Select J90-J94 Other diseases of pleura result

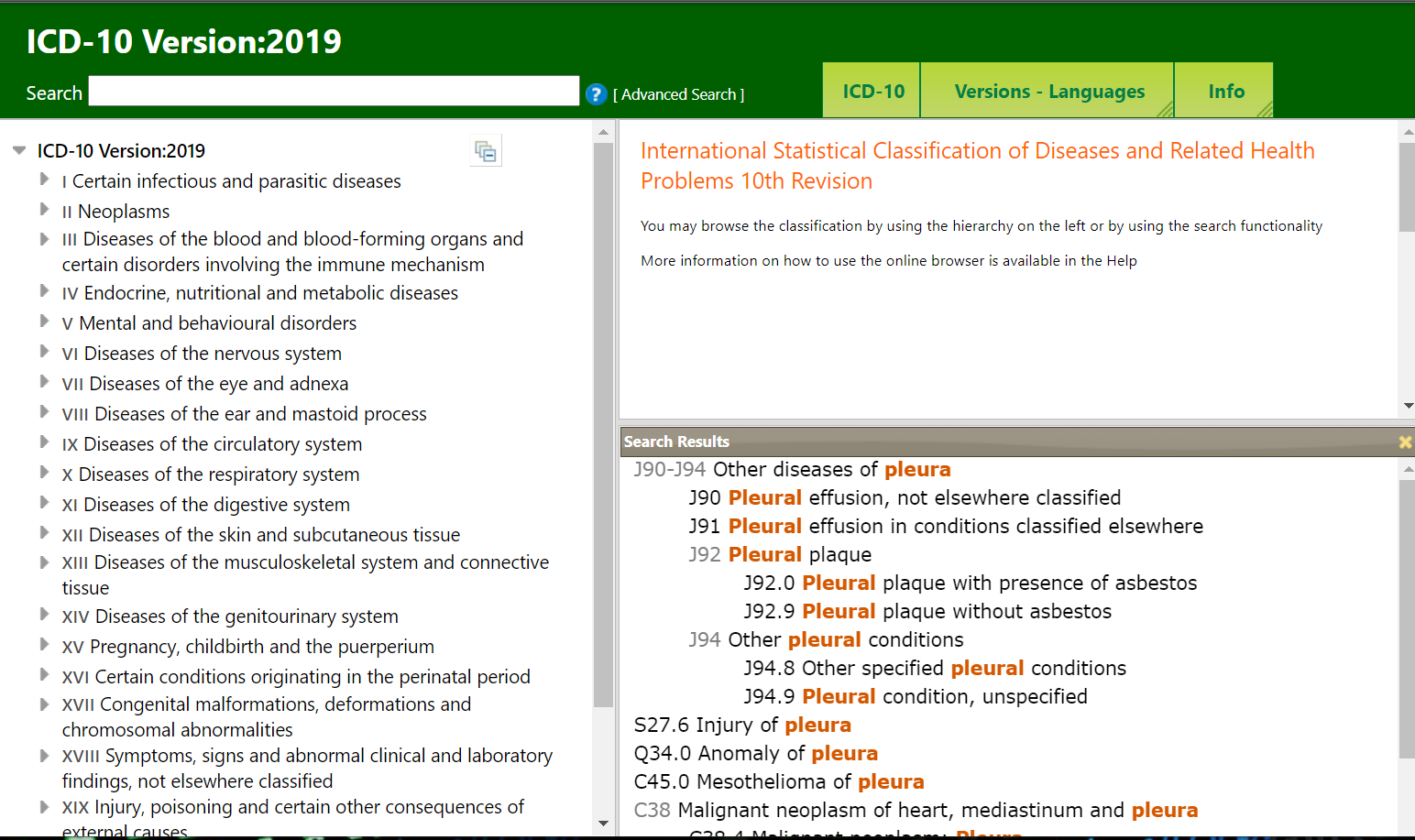(x=792, y=469)
